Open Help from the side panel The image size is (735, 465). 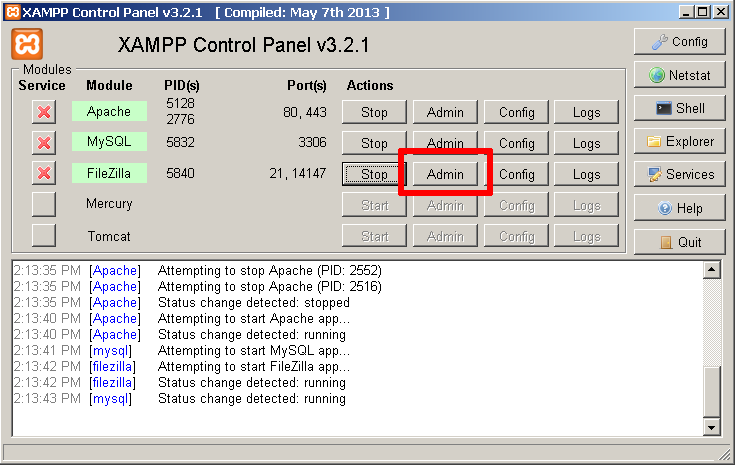679,208
